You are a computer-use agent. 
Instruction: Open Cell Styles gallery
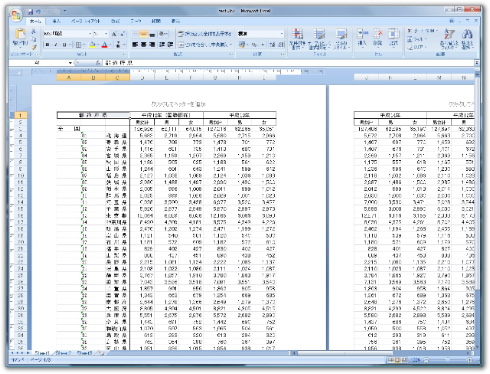pyautogui.click(x=341, y=39)
